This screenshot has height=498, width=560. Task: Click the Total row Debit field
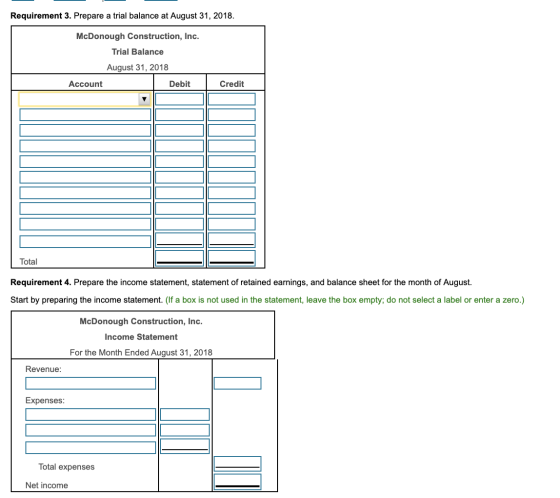coord(180,258)
